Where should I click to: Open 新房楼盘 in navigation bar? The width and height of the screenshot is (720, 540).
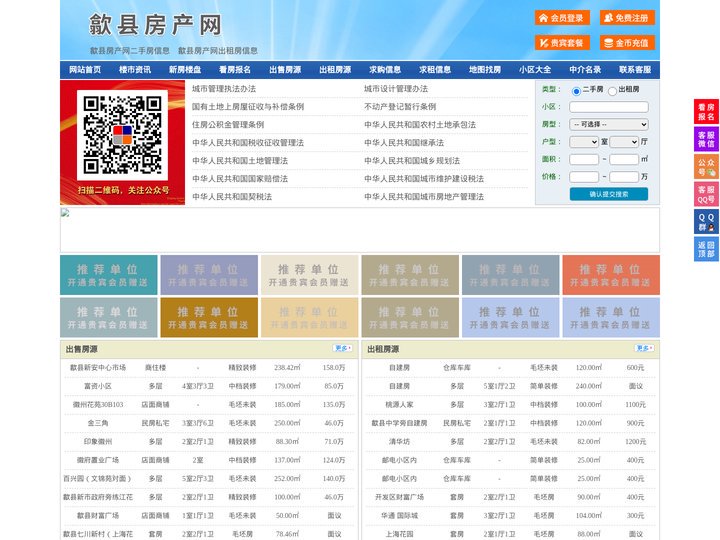[185, 70]
